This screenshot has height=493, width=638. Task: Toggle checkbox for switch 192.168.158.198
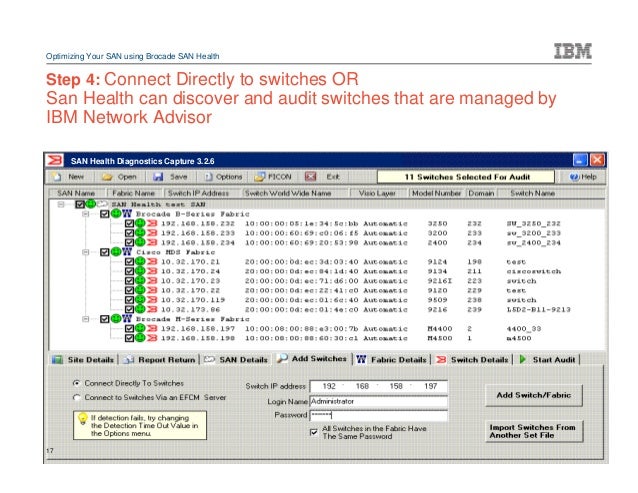pyautogui.click(x=129, y=338)
